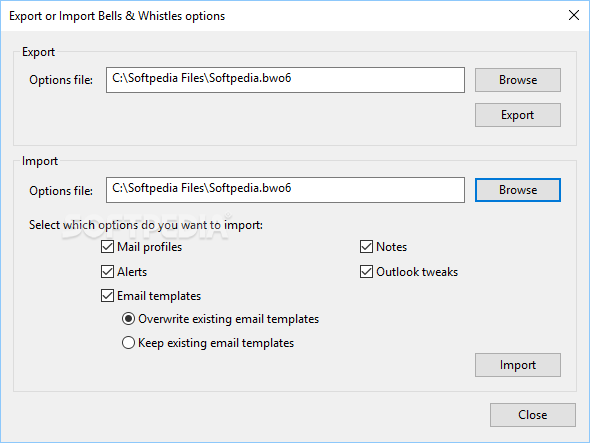Browse for the Import options file
The width and height of the screenshot is (590, 443).
(517, 190)
